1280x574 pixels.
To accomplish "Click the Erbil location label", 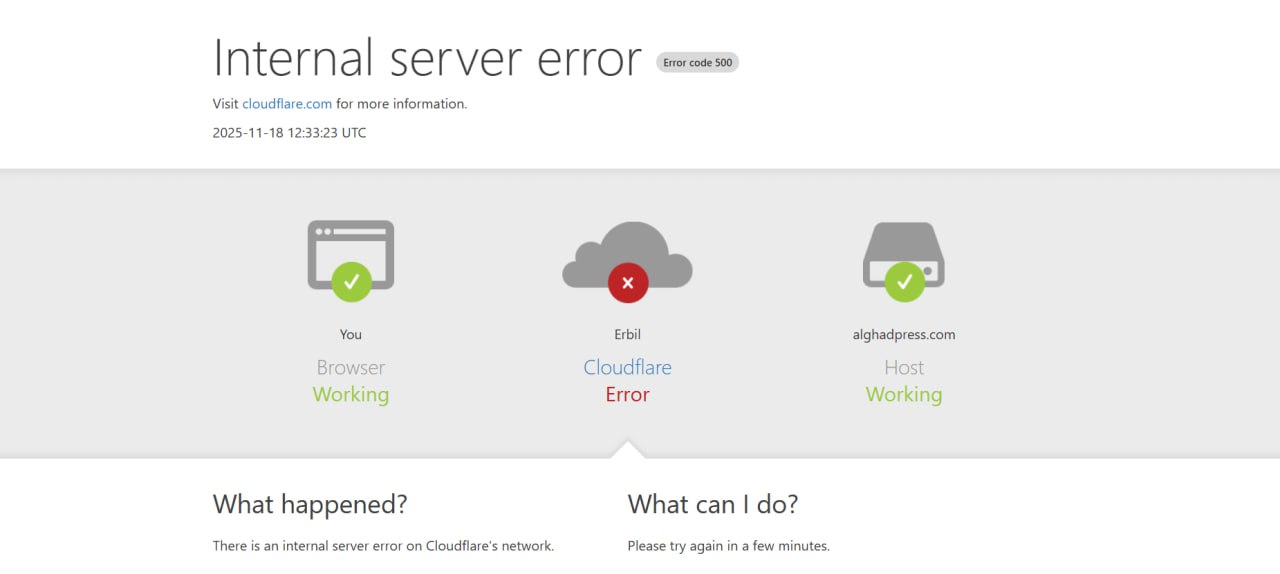I will 627,335.
